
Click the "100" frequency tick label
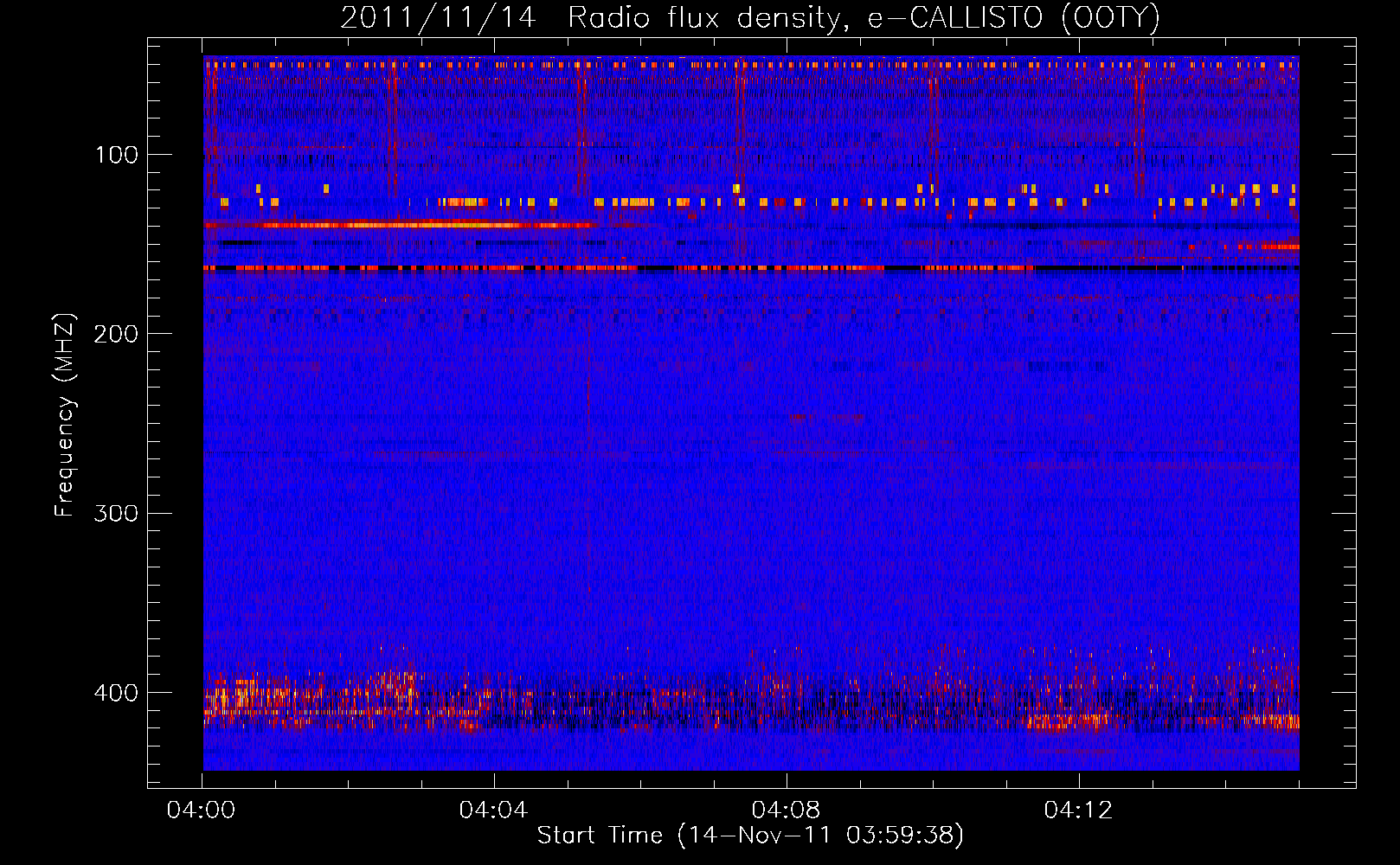tap(117, 156)
